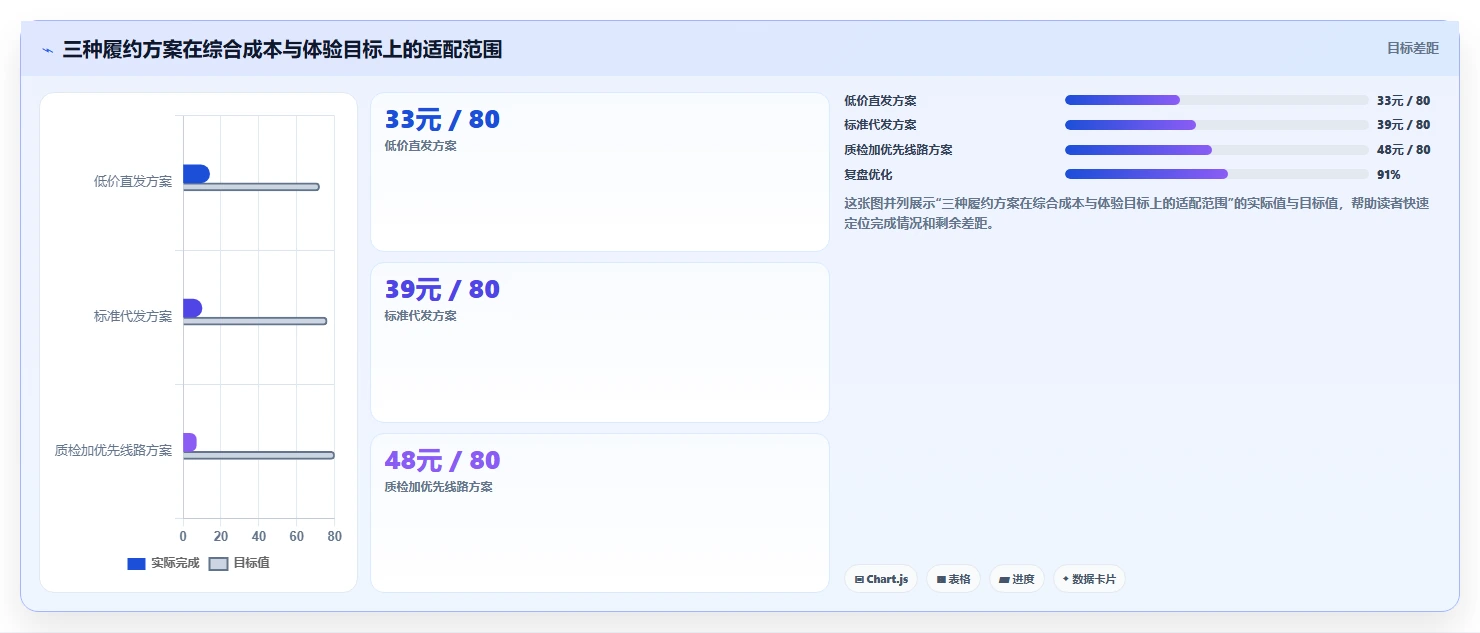Screen dimensions: 1480x633
Task: Click the gray target bar for 低价直发方案
Action: pyautogui.click(x=251, y=187)
